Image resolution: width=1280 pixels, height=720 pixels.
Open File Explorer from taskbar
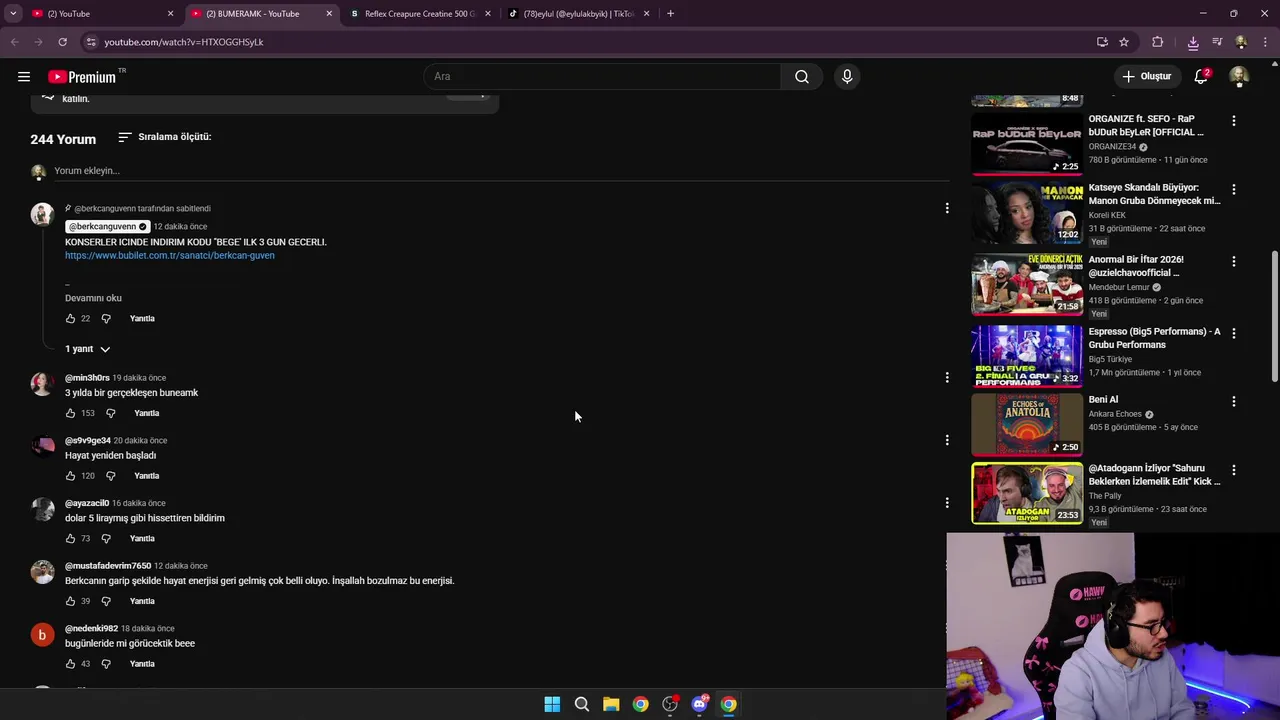pyautogui.click(x=611, y=704)
